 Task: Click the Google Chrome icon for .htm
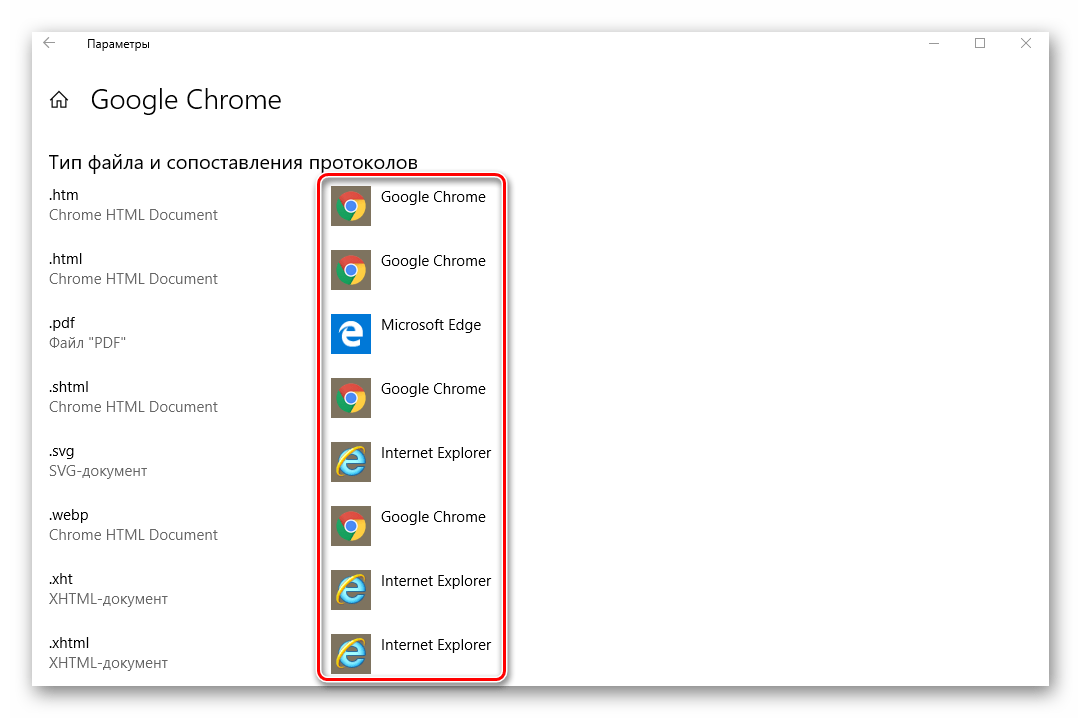pyautogui.click(x=351, y=206)
